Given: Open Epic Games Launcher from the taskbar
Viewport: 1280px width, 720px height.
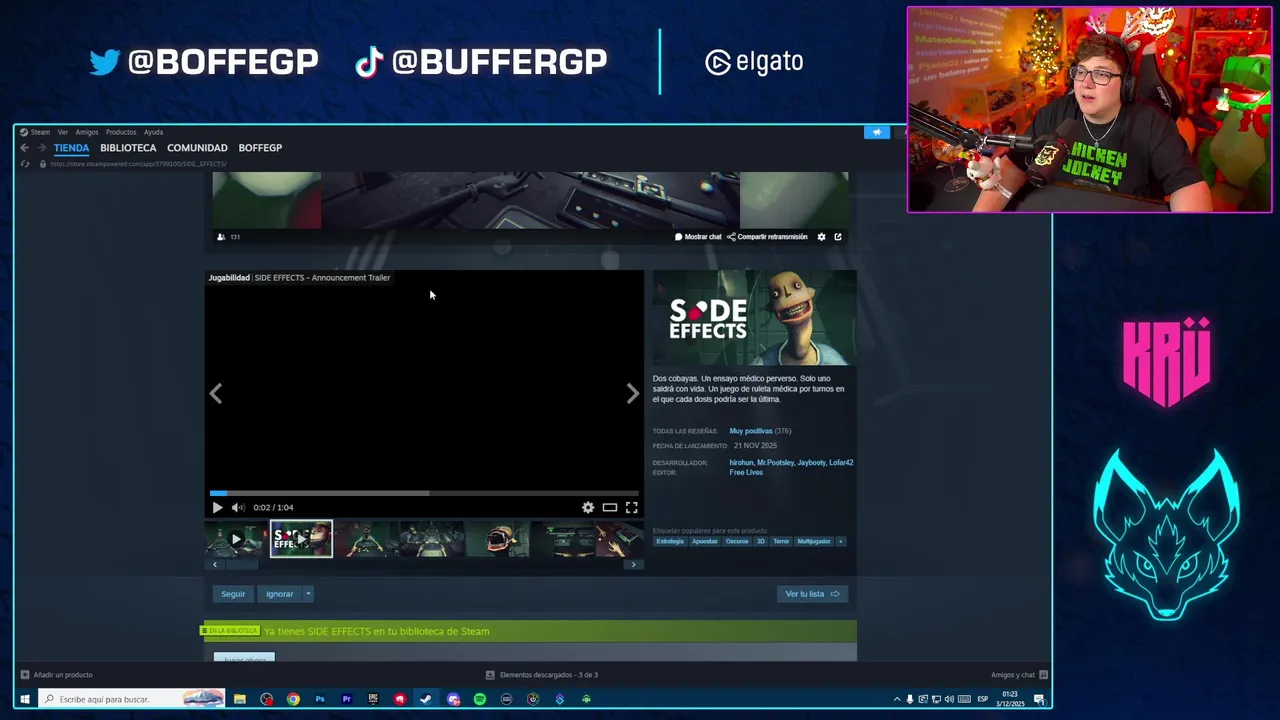Looking at the screenshot, I should (373, 699).
